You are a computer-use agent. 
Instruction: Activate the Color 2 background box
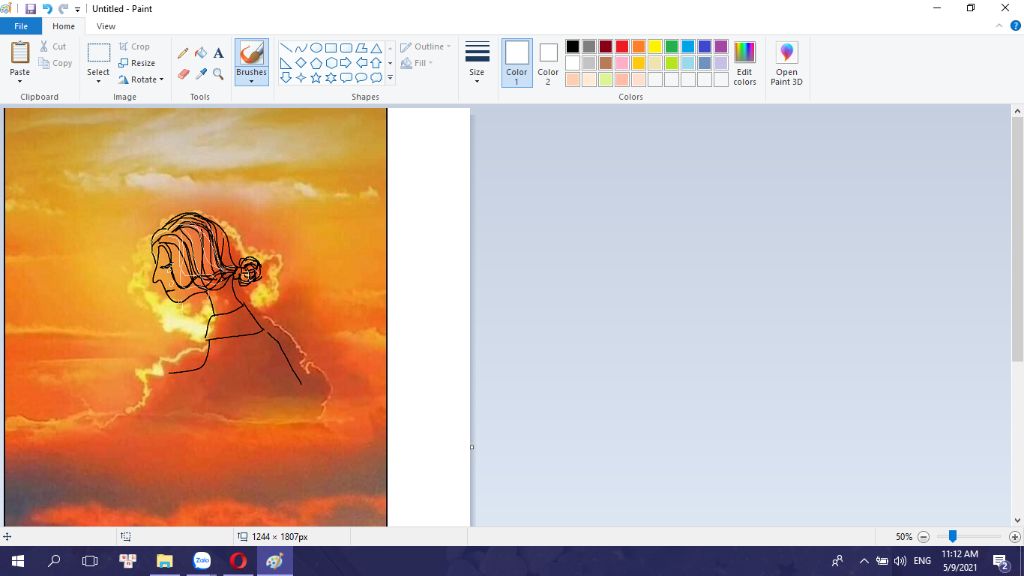click(x=548, y=62)
